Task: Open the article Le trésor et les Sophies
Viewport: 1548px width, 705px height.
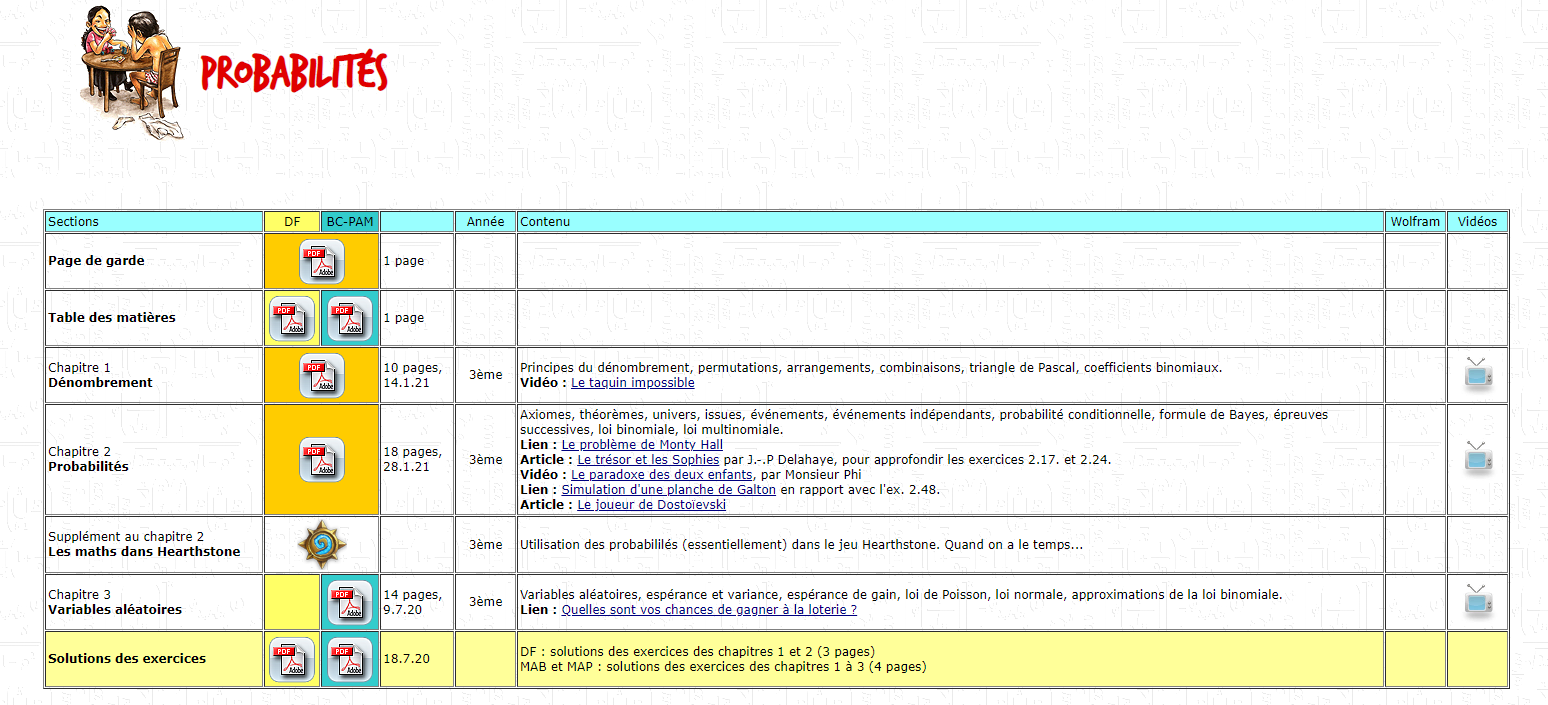Action: point(648,460)
